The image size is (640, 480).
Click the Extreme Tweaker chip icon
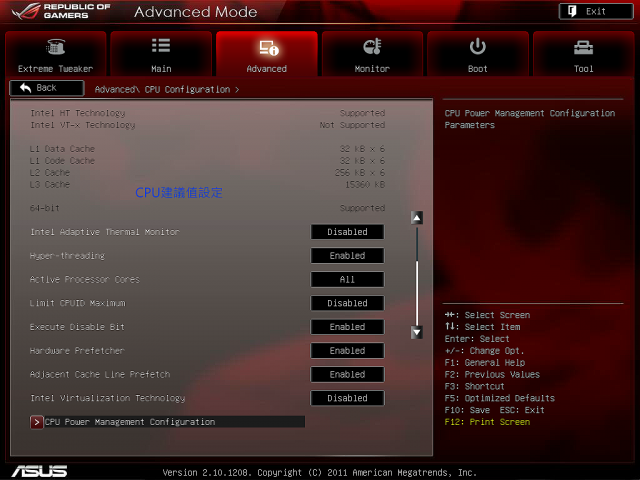56,47
